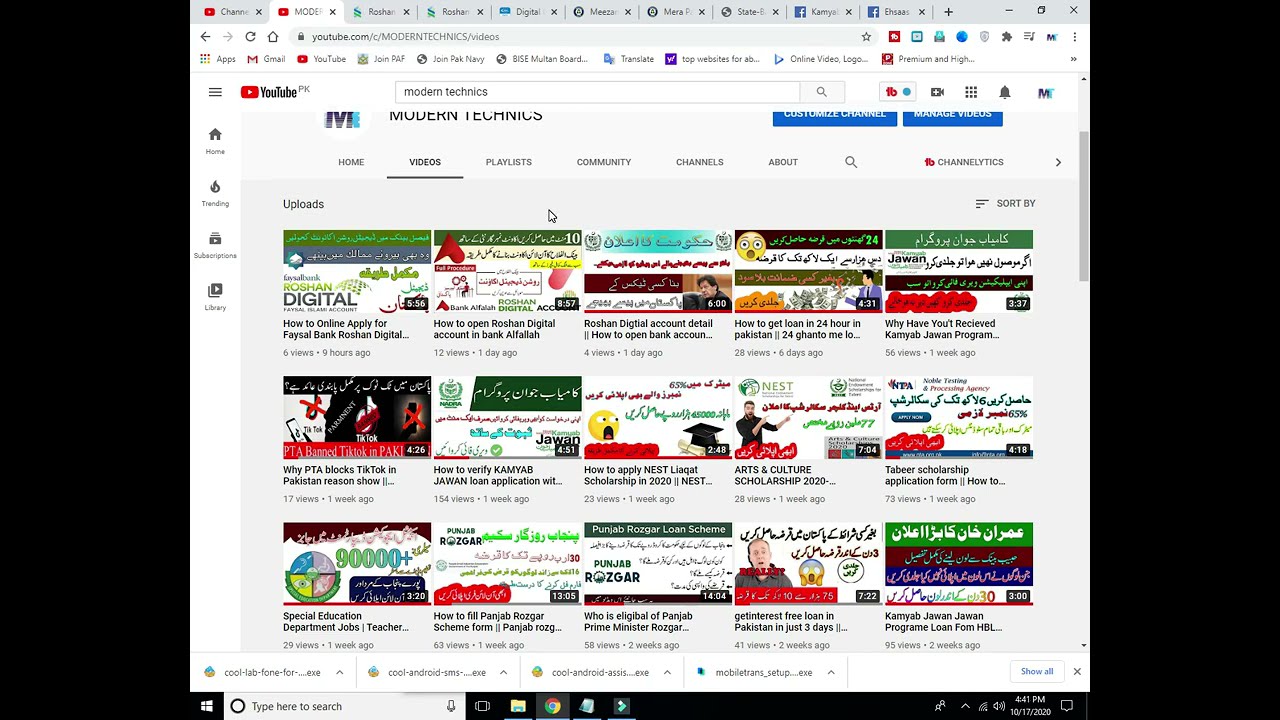Screen dimensions: 1280x720
Task: Open the YouTube apps grid icon
Action: coord(971,92)
